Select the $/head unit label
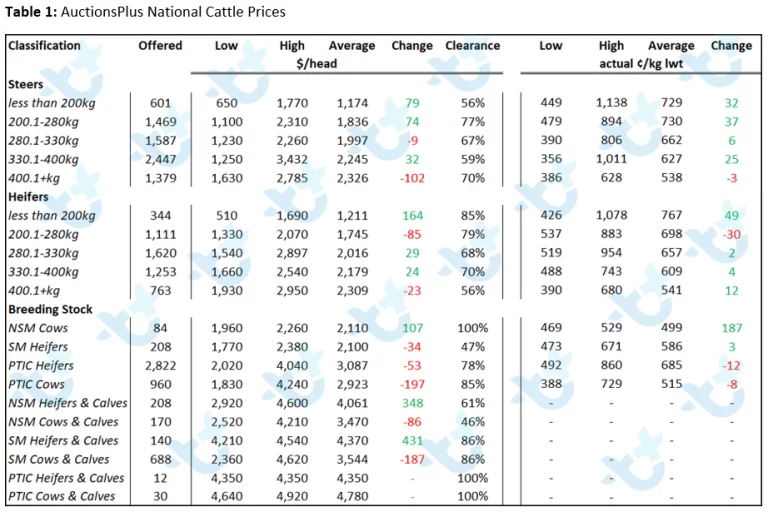The image size is (768, 512). coord(316,64)
